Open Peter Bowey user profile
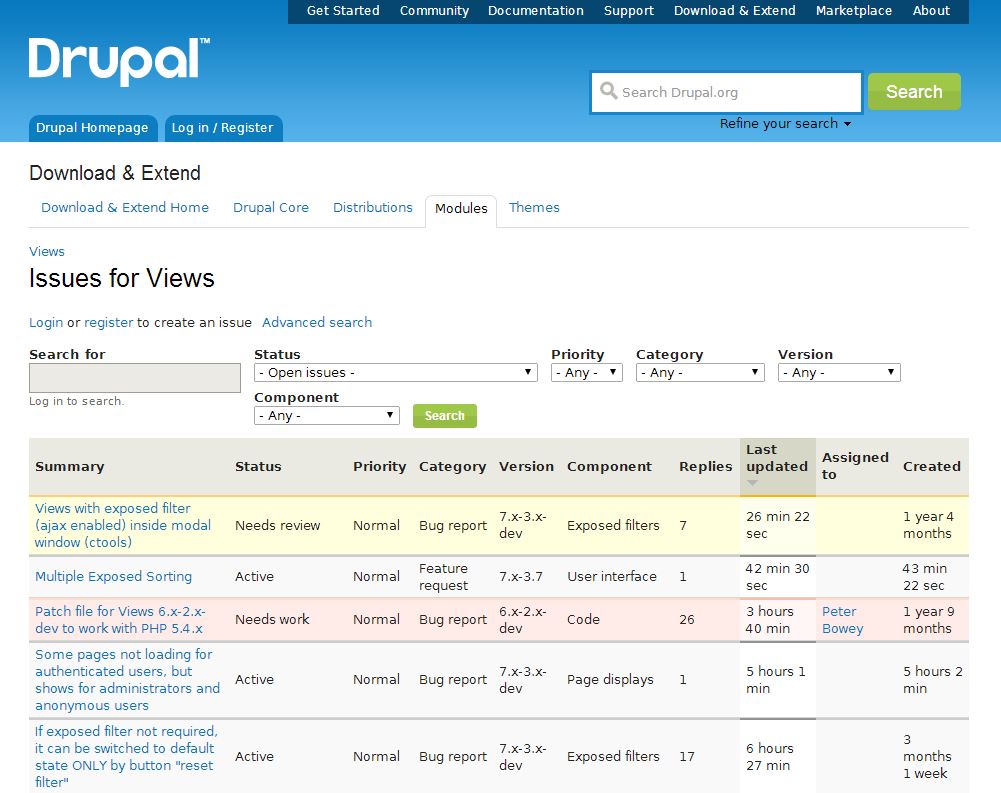This screenshot has height=793, width=1001. (x=842, y=619)
